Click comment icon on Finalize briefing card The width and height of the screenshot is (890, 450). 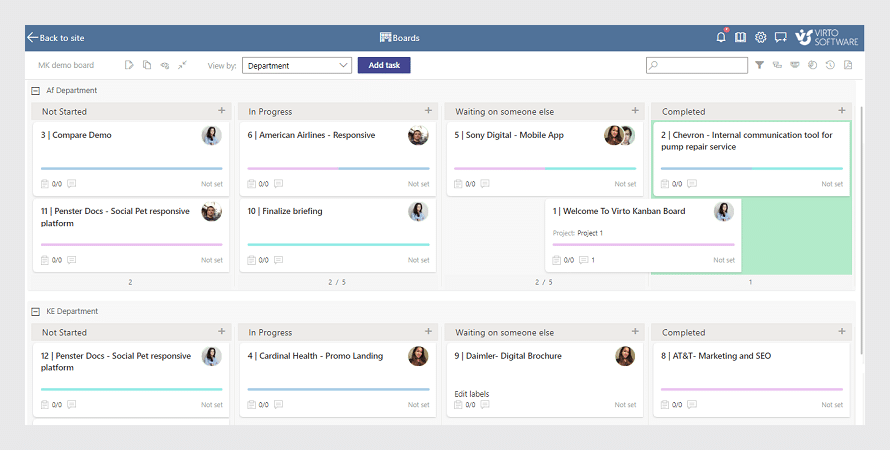tap(278, 260)
